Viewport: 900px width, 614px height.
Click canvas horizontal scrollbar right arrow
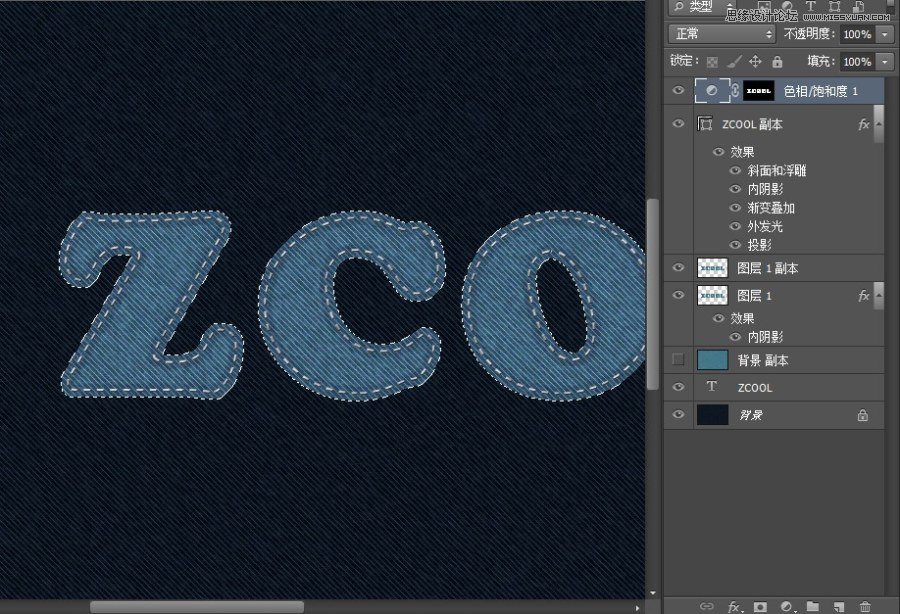click(637, 607)
